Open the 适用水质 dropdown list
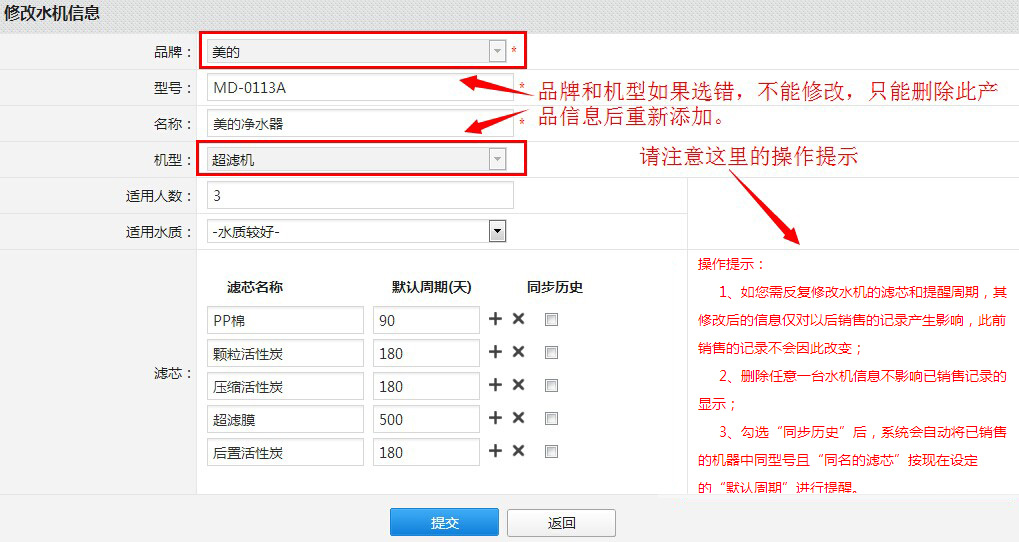This screenshot has height=542, width=1019. (x=497, y=232)
